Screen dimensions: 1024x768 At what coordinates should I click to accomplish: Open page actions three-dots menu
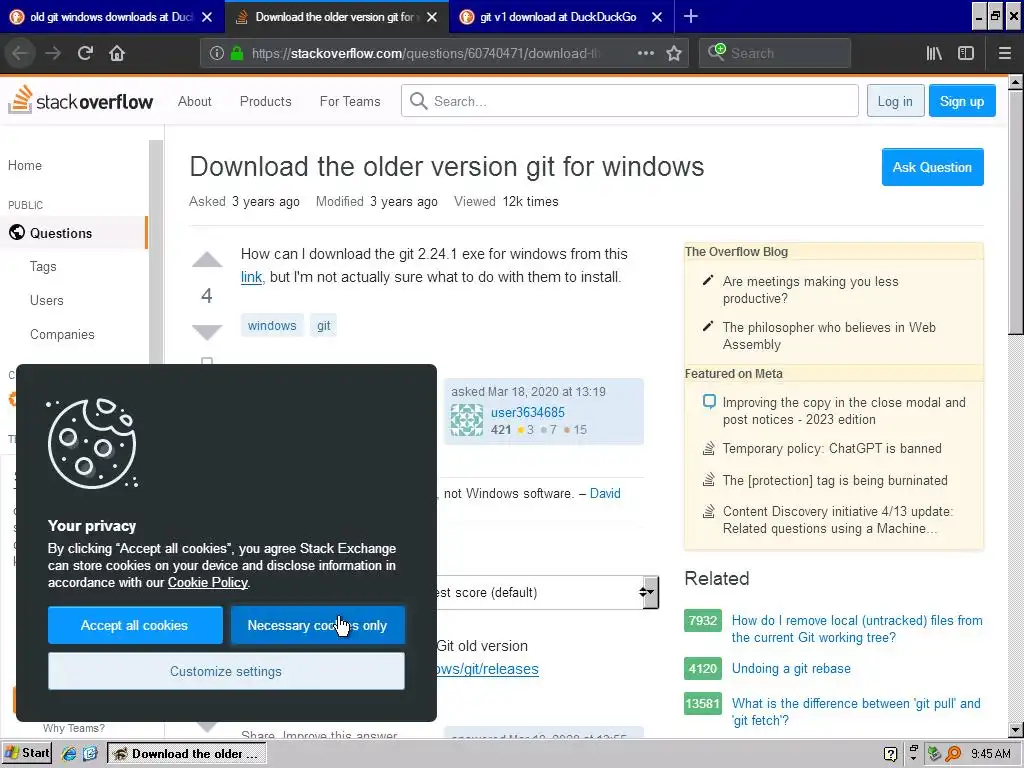[645, 53]
